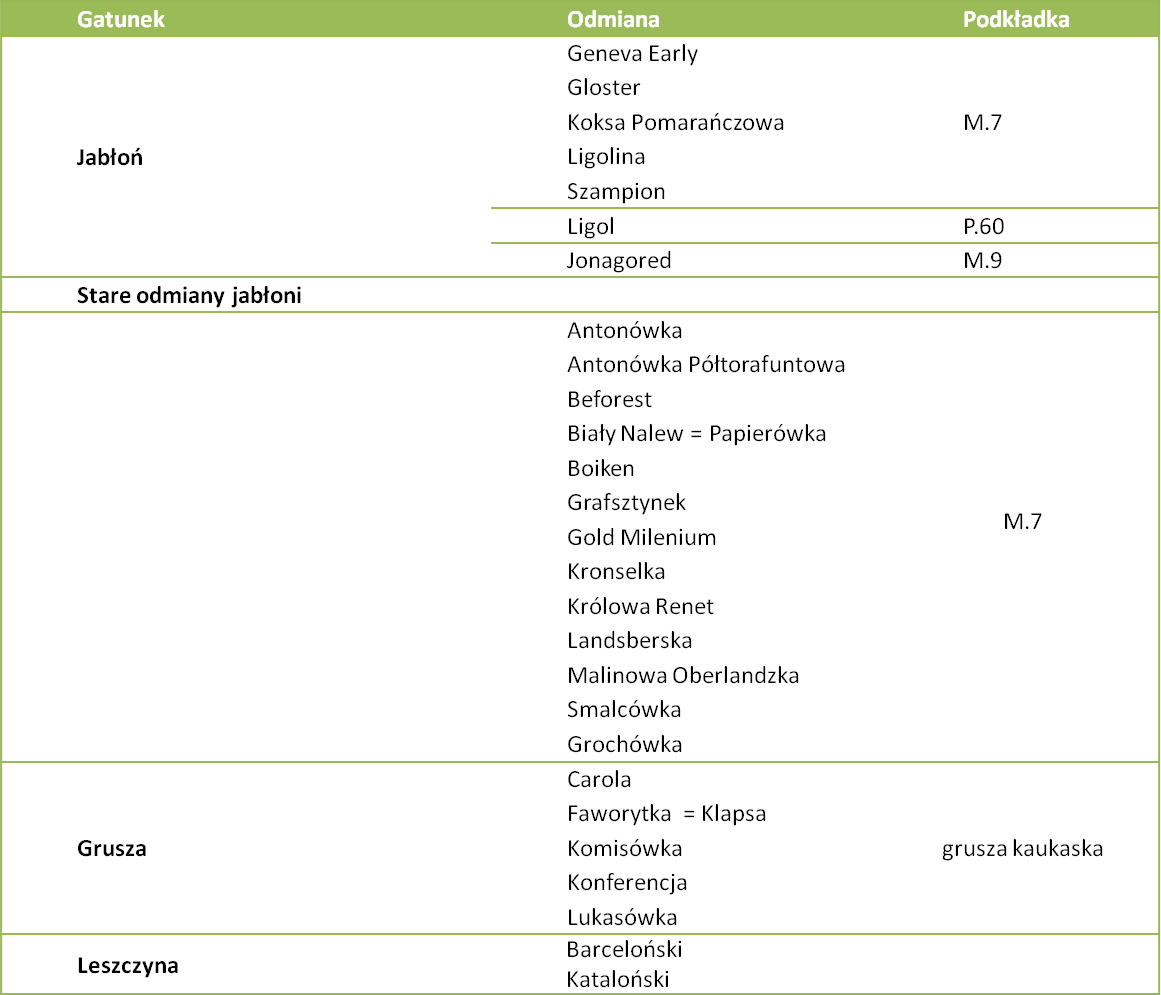This screenshot has width=1161, height=995.
Task: Click Stare odmiany jabłoni heading
Action: coord(189,295)
